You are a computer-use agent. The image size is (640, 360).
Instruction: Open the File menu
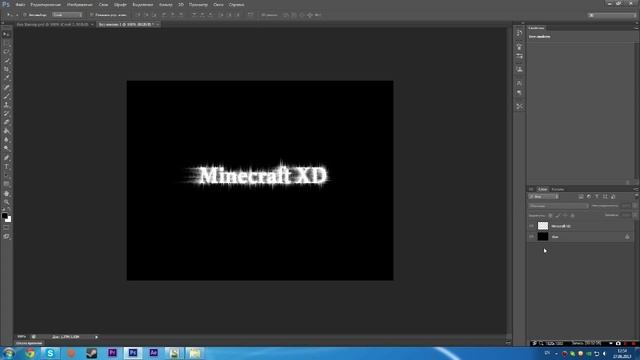point(20,5)
